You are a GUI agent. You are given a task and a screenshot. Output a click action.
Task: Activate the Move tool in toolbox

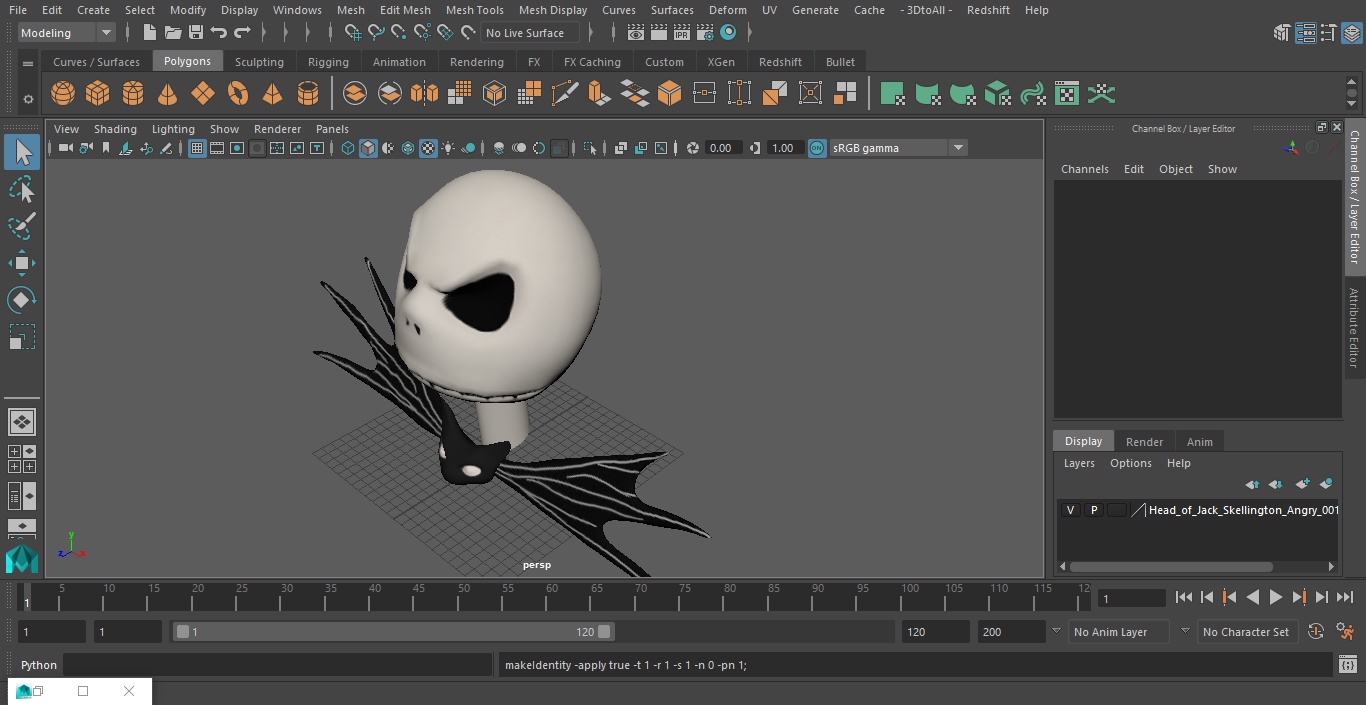coord(22,263)
